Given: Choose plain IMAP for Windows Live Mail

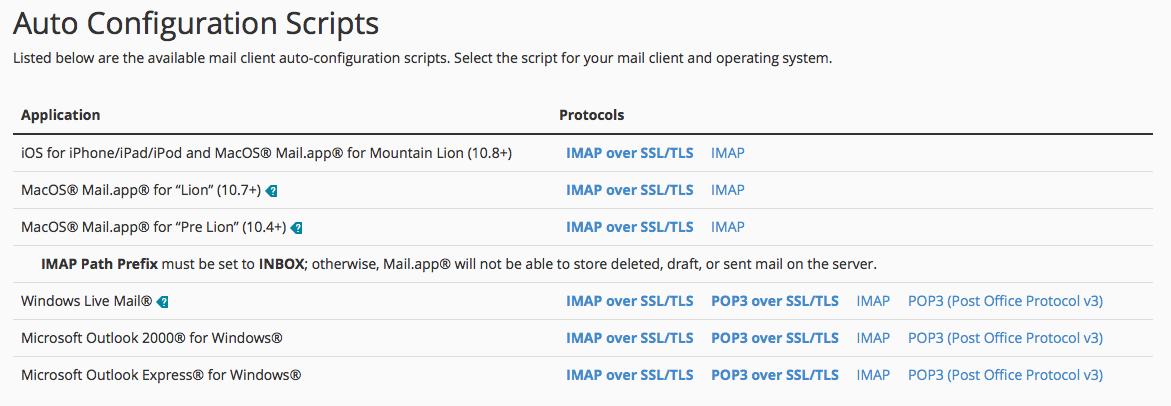Looking at the screenshot, I should (873, 301).
